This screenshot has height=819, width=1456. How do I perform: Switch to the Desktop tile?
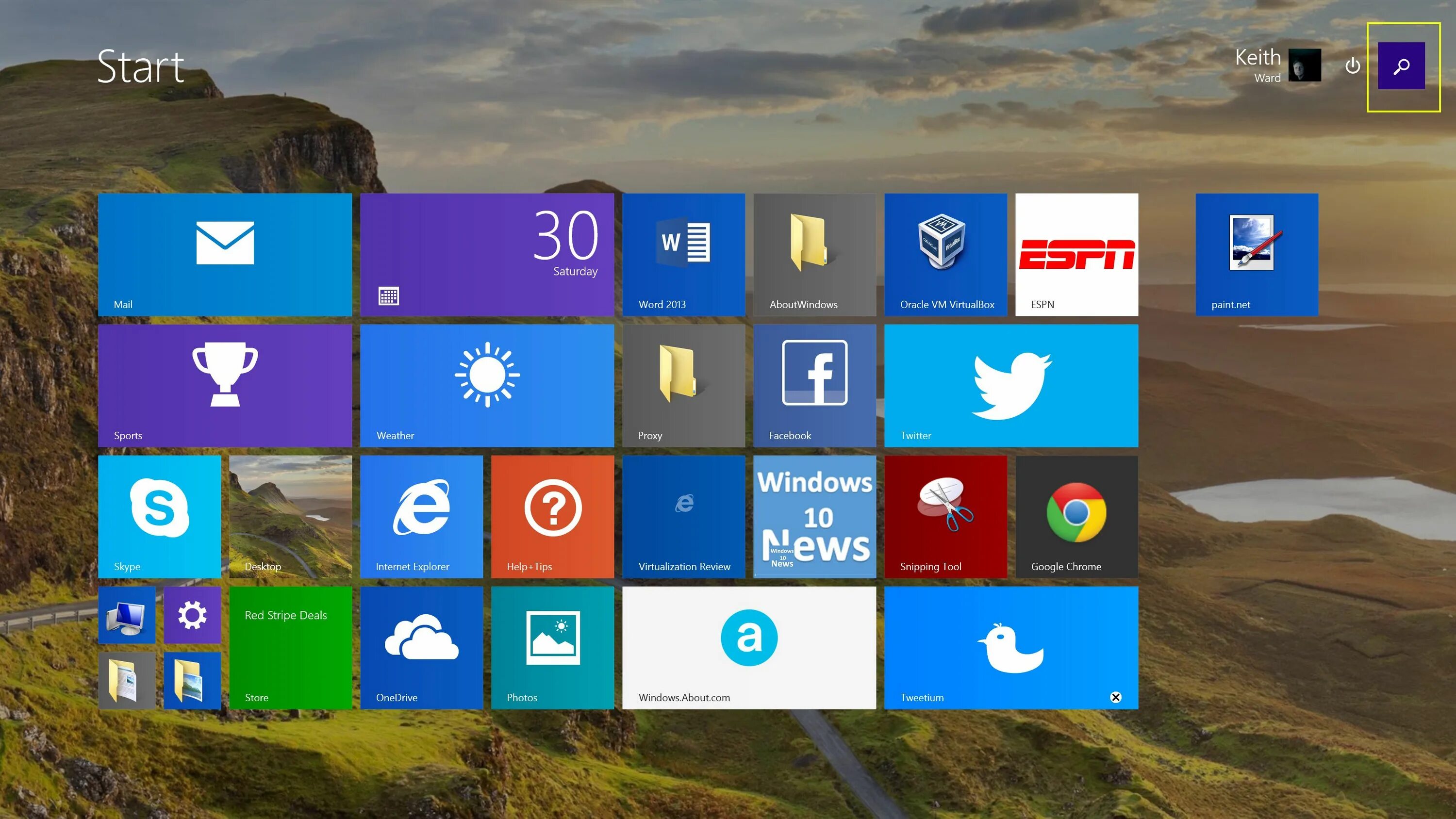pyautogui.click(x=291, y=516)
